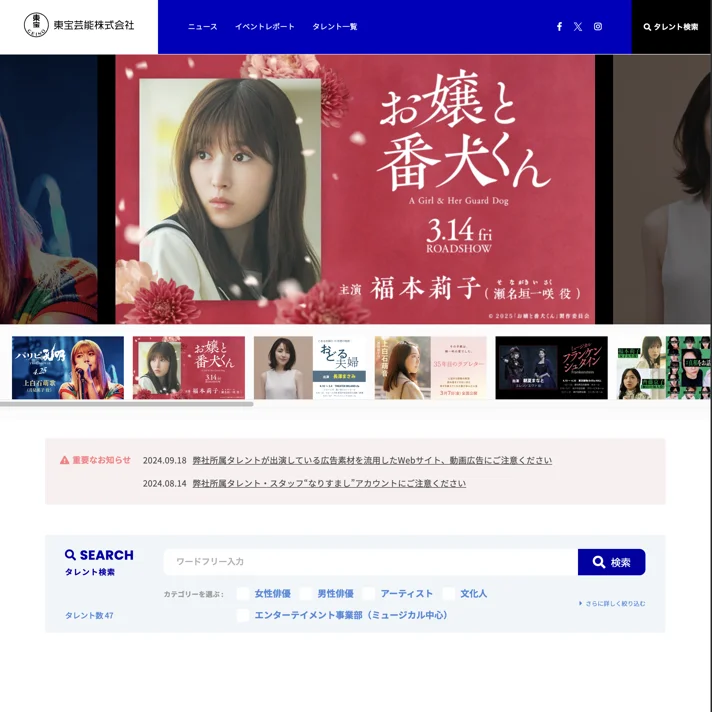
Task: Check the 文化人 category box
Action: coord(449,593)
